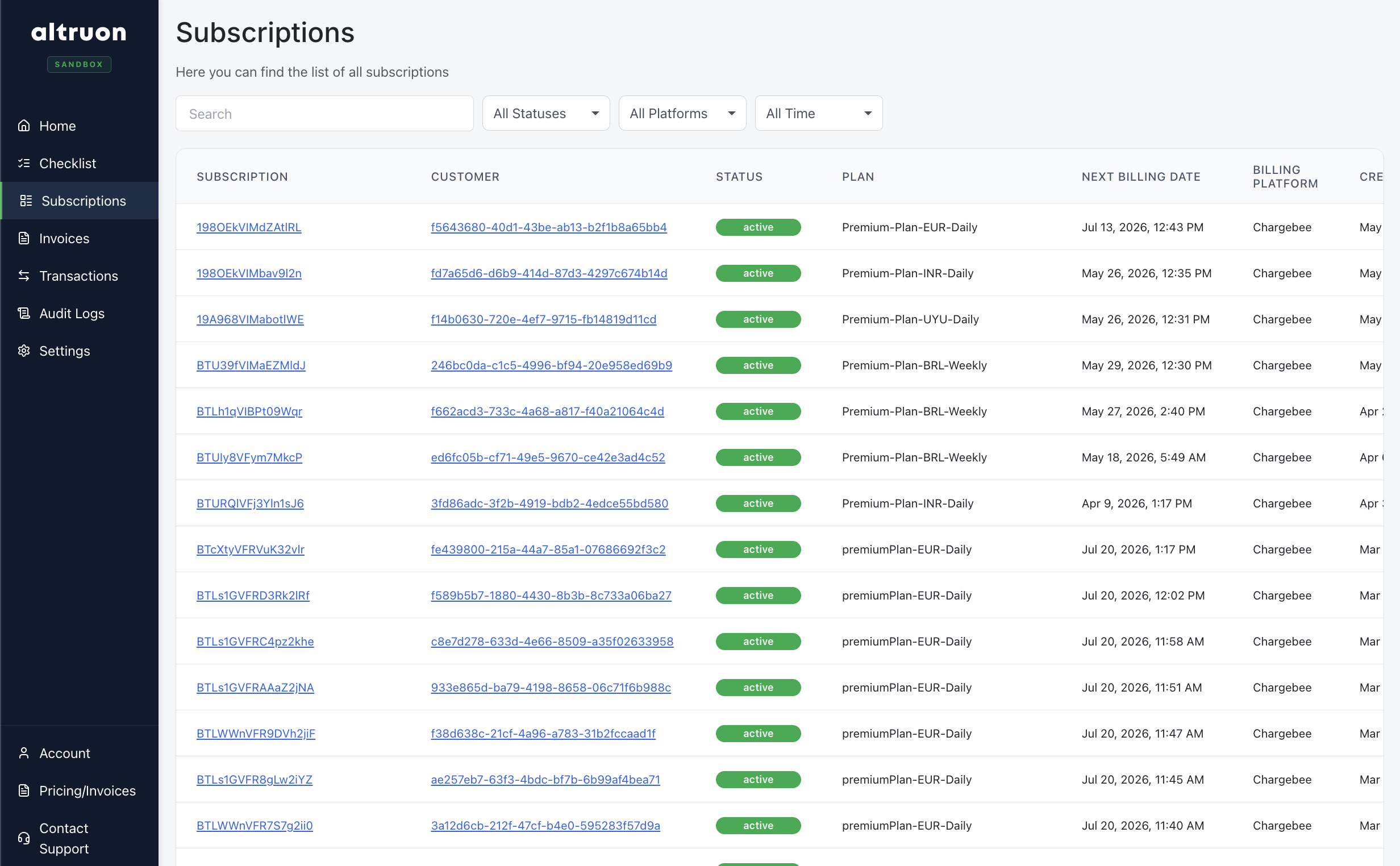Viewport: 1400px width, 866px height.
Task: Open customer ae257eb7-63f3-4bdc-bf7b-6b99af4bea71
Action: coord(545,780)
